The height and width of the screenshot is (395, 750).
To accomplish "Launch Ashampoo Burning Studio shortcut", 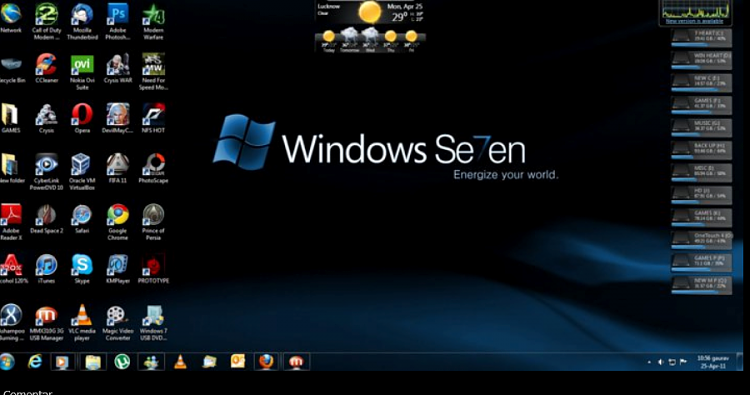I will [x=11, y=323].
